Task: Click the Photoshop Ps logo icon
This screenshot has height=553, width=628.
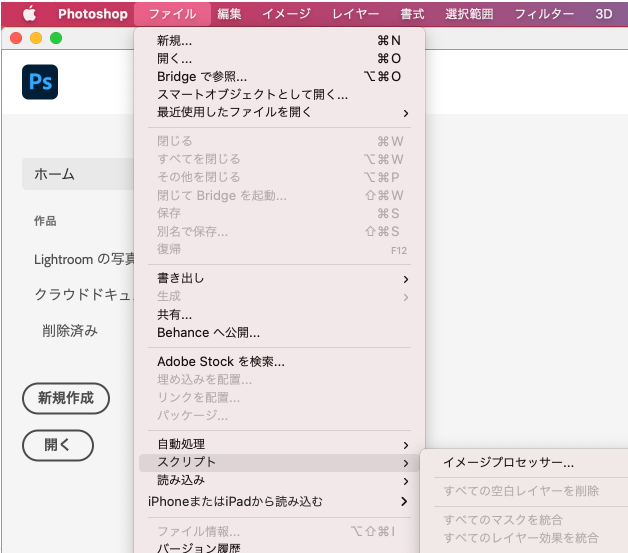Action: [40, 82]
